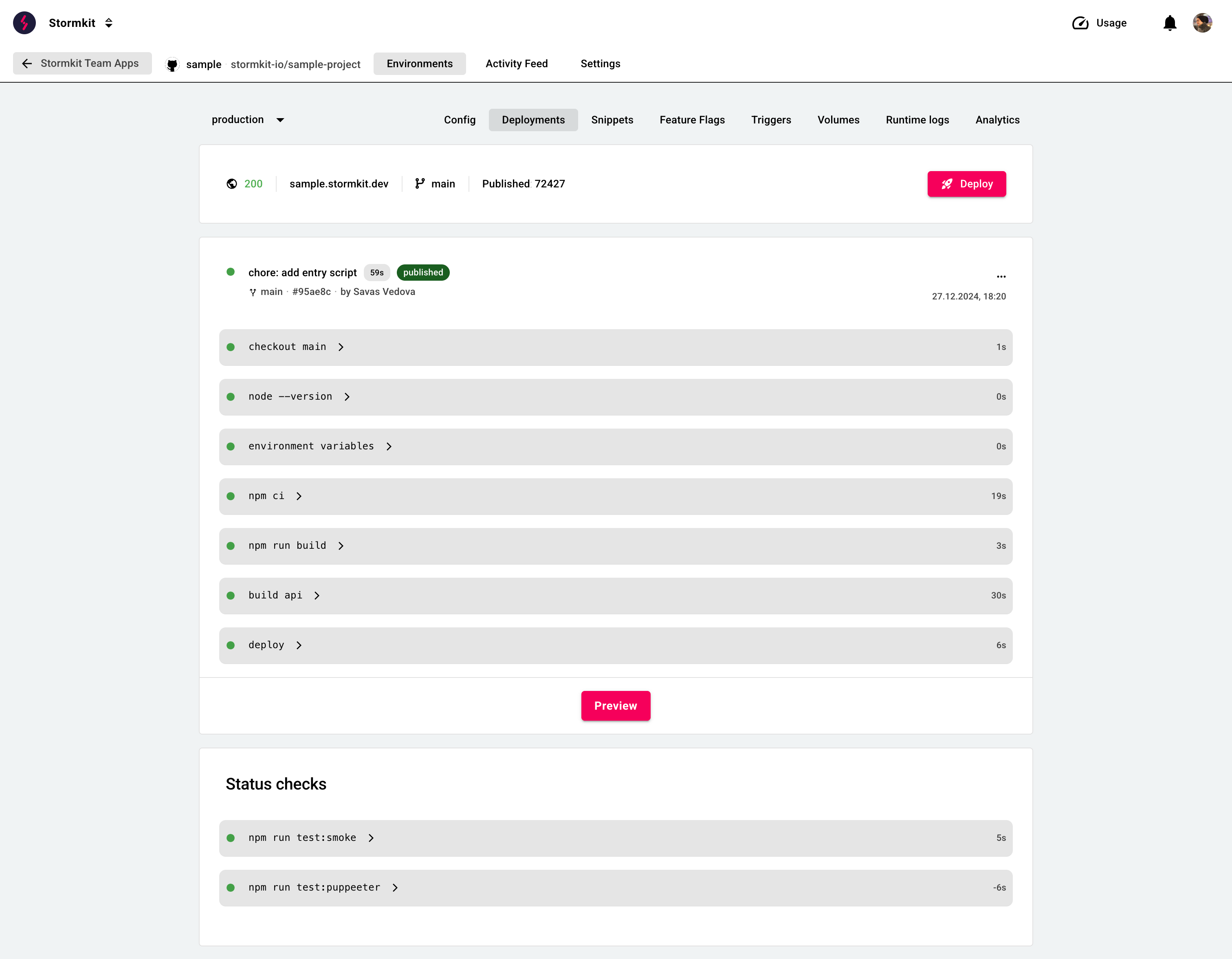View the Runtime logs tab
This screenshot has width=1232, height=959.
point(917,120)
